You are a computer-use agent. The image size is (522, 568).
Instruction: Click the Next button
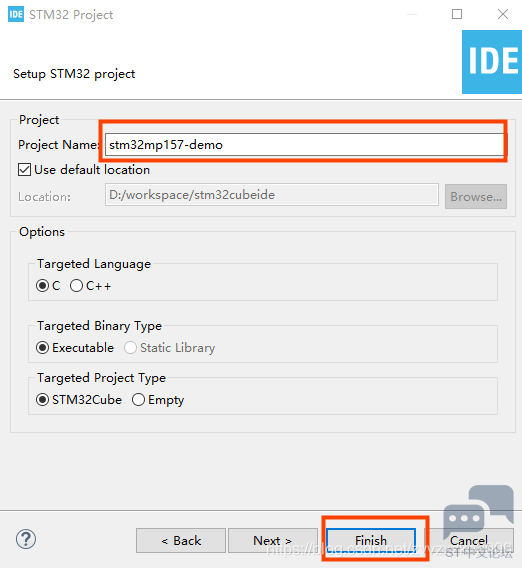273,540
